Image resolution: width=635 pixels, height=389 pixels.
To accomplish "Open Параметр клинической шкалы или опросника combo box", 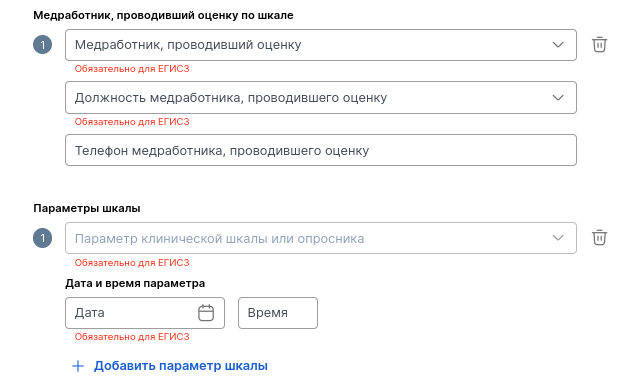I will coord(321,238).
